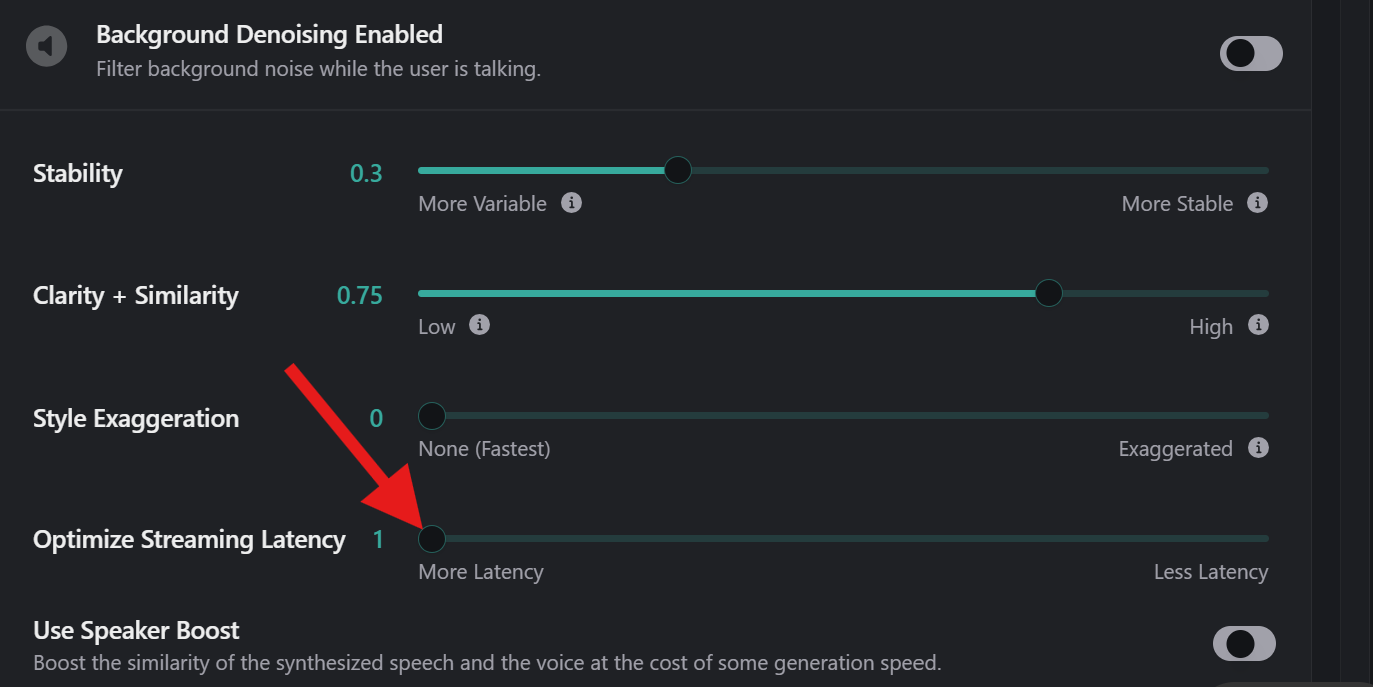Image resolution: width=1373 pixels, height=687 pixels.
Task: Click the Background Denoising Enabled heading
Action: pyautogui.click(x=269, y=35)
